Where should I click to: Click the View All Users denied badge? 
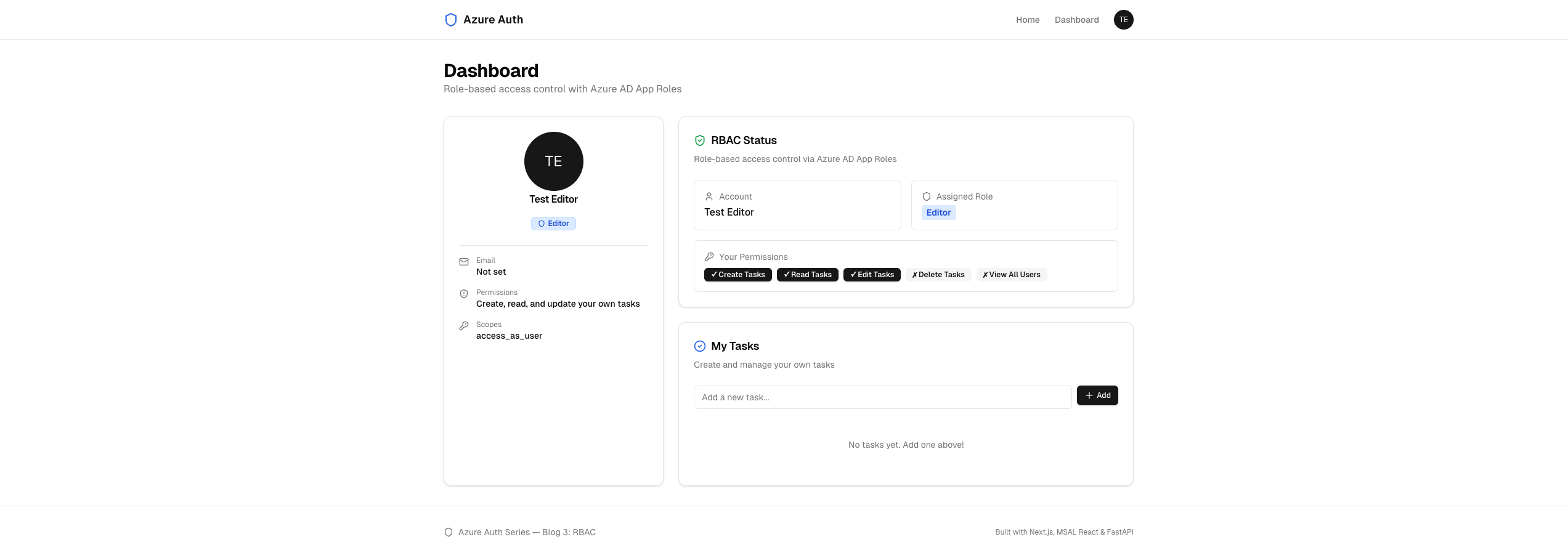(x=1012, y=275)
